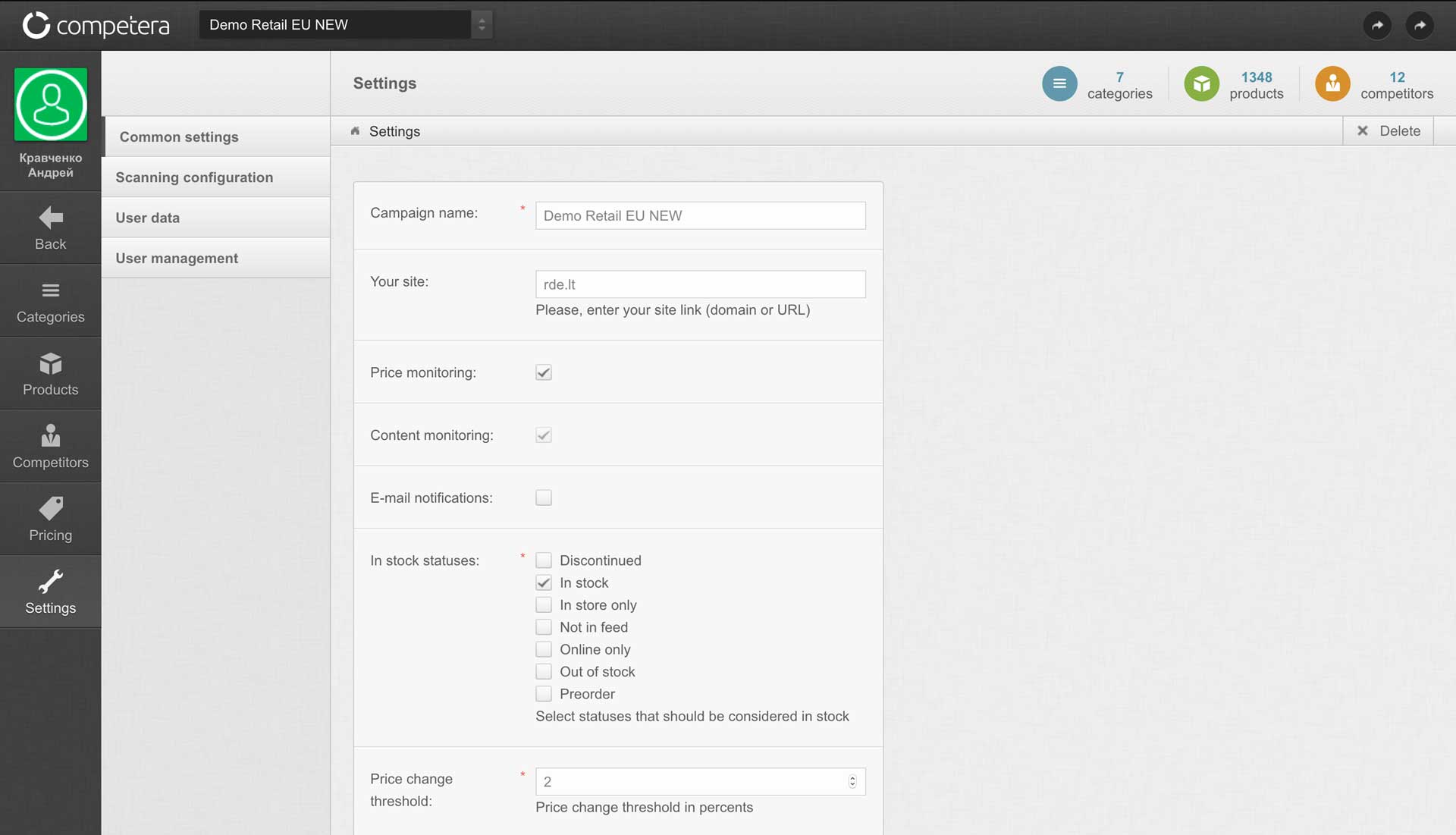1456x835 pixels.
Task: Enable E-mail notifications checkbox
Action: 544,498
